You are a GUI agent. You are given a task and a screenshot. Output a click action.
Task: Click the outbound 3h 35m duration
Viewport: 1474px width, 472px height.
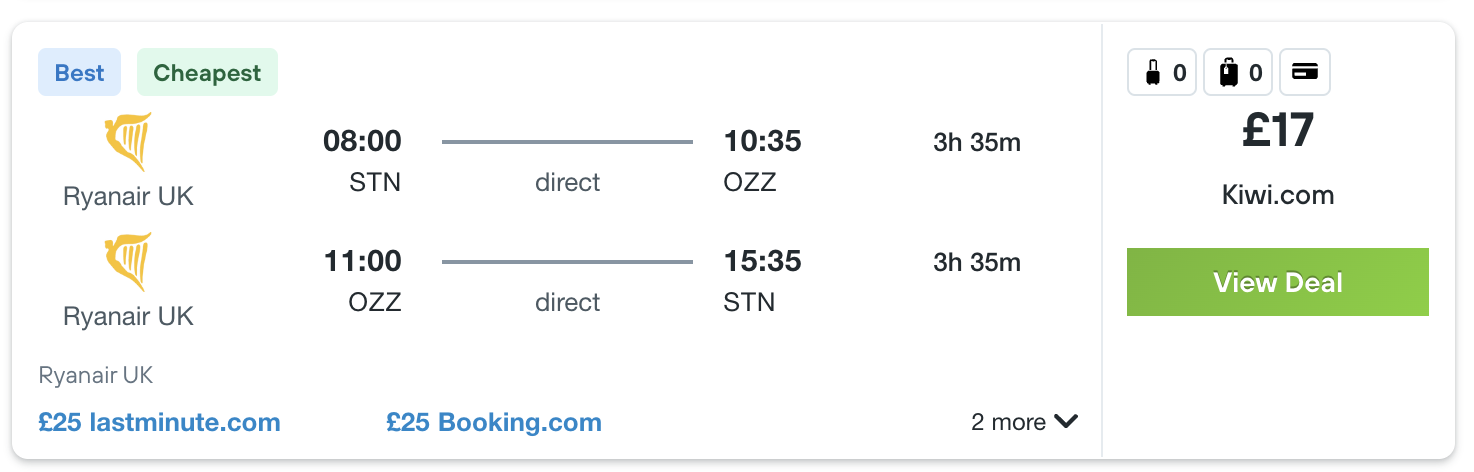(977, 142)
